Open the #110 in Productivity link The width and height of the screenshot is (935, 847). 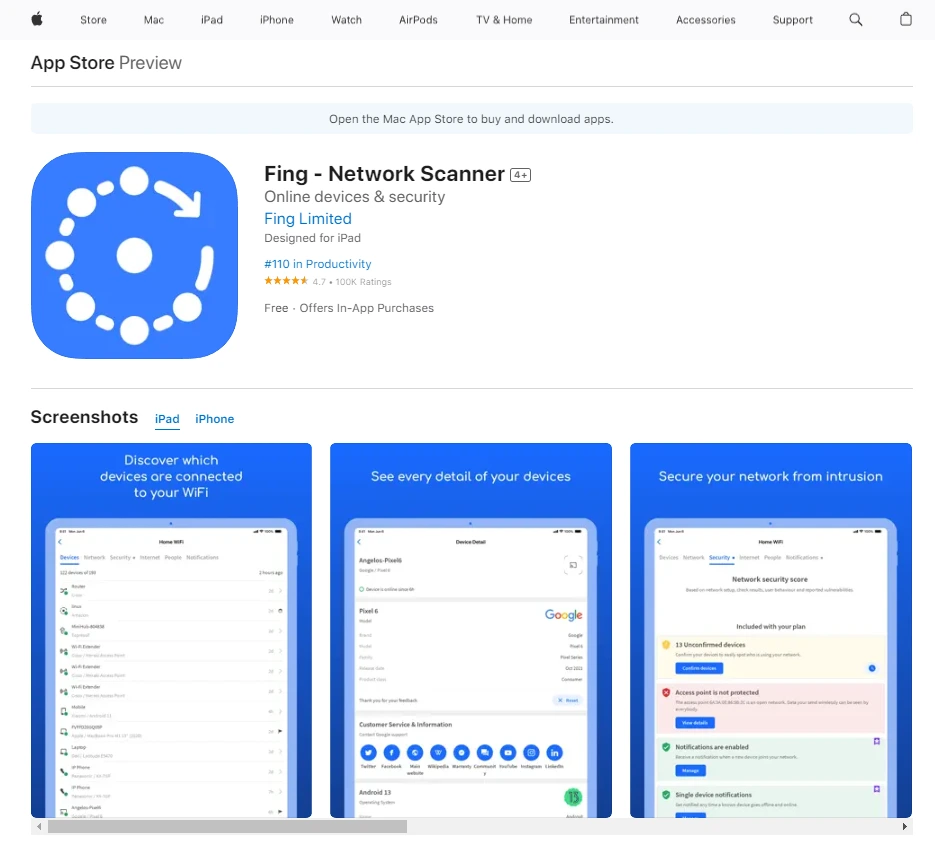tap(318, 264)
